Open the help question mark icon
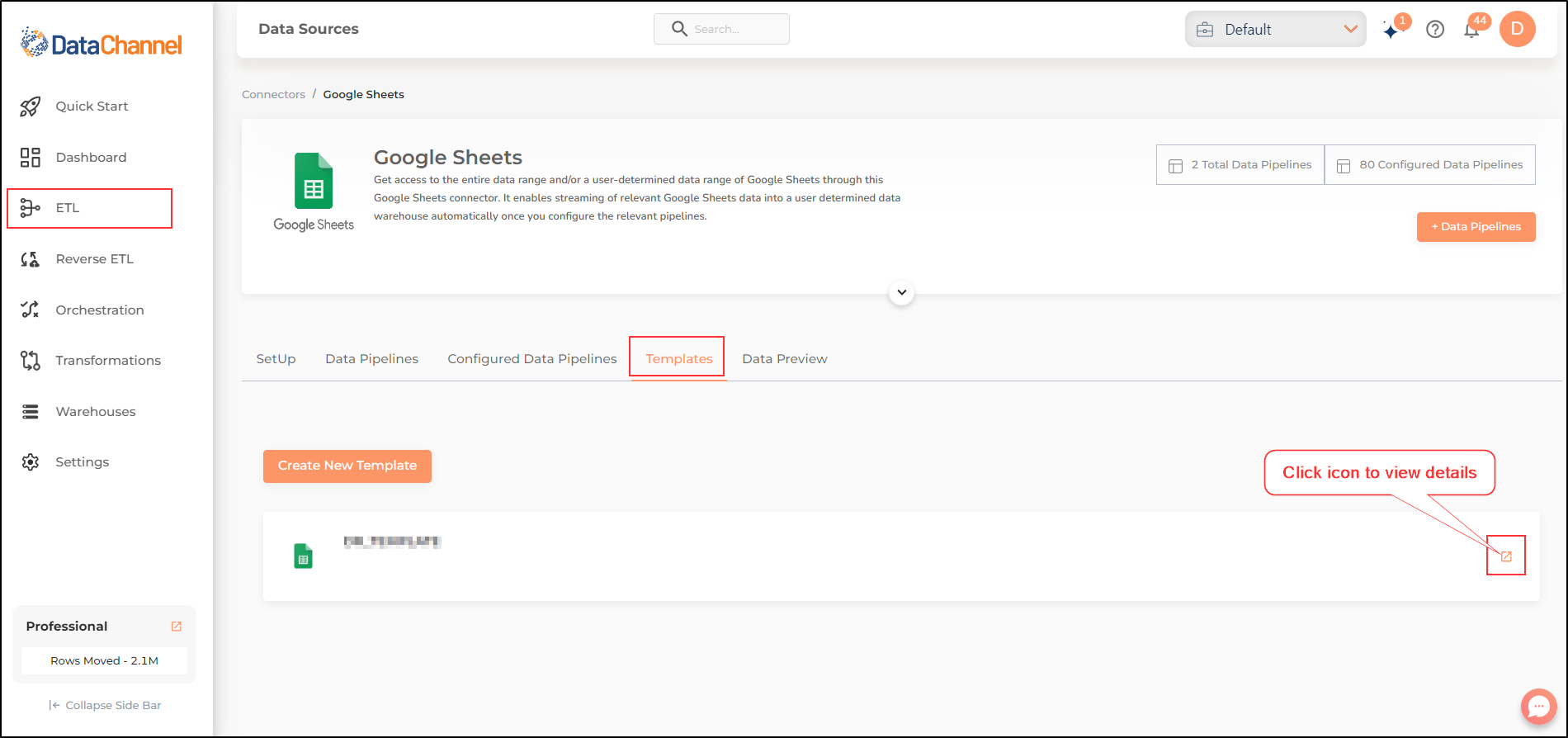 click(x=1435, y=30)
